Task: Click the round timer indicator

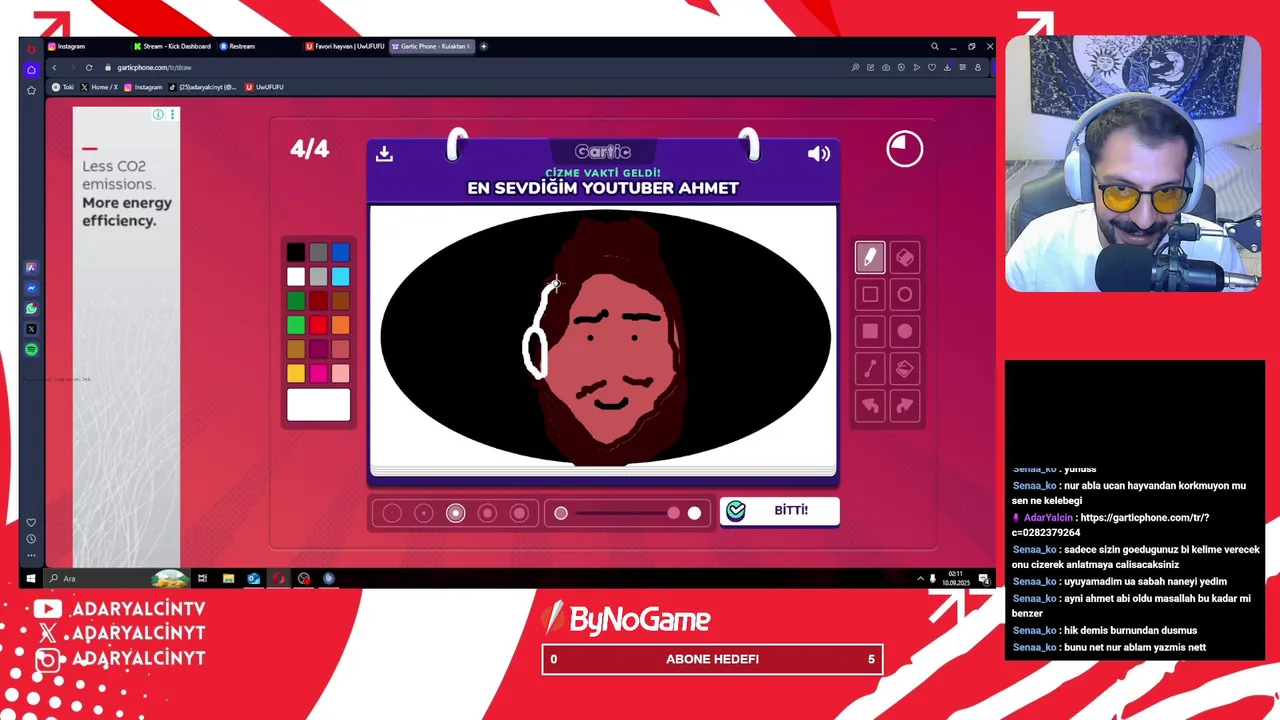Action: [x=905, y=149]
